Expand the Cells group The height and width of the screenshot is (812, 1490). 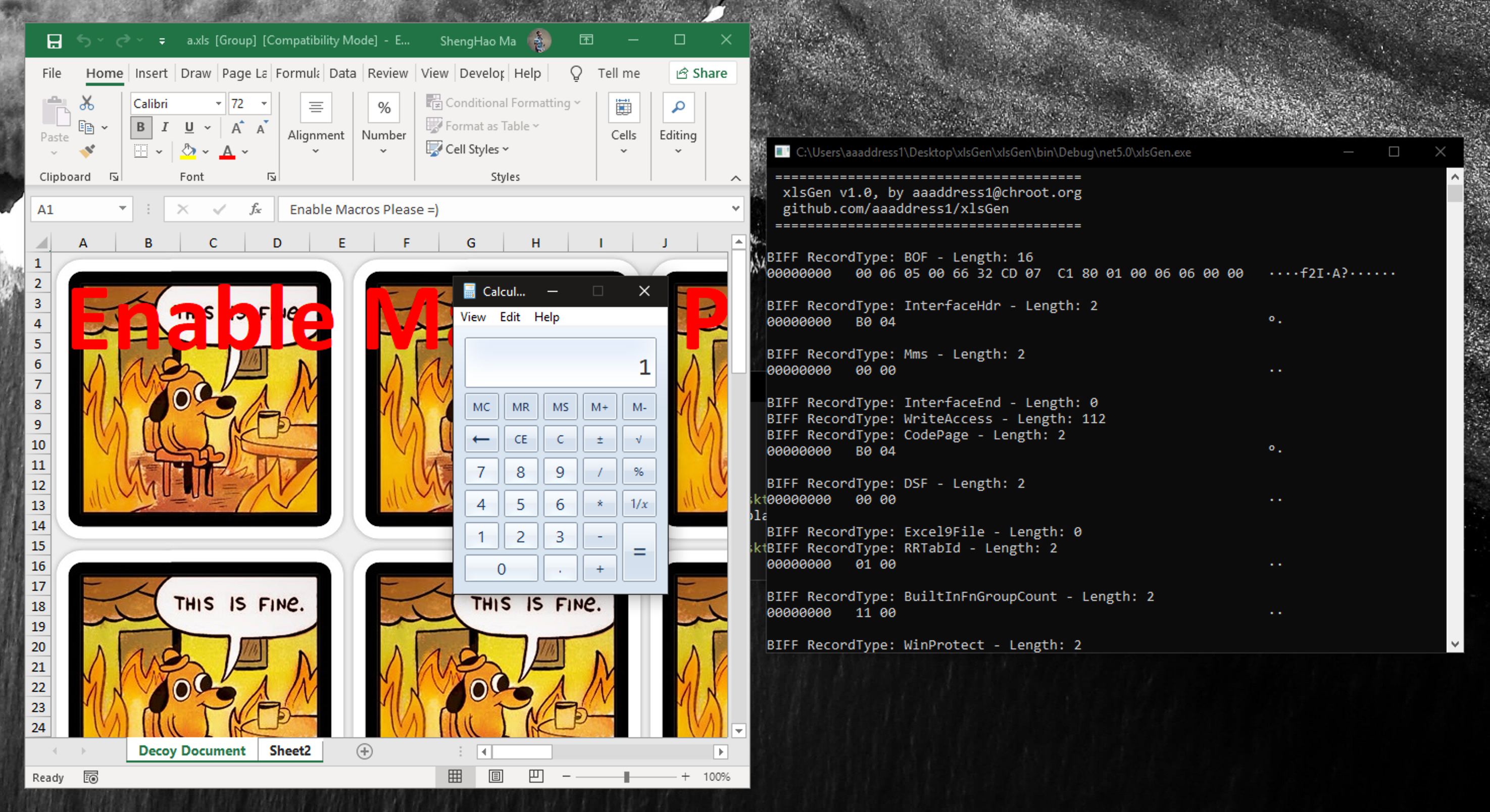pyautogui.click(x=624, y=125)
